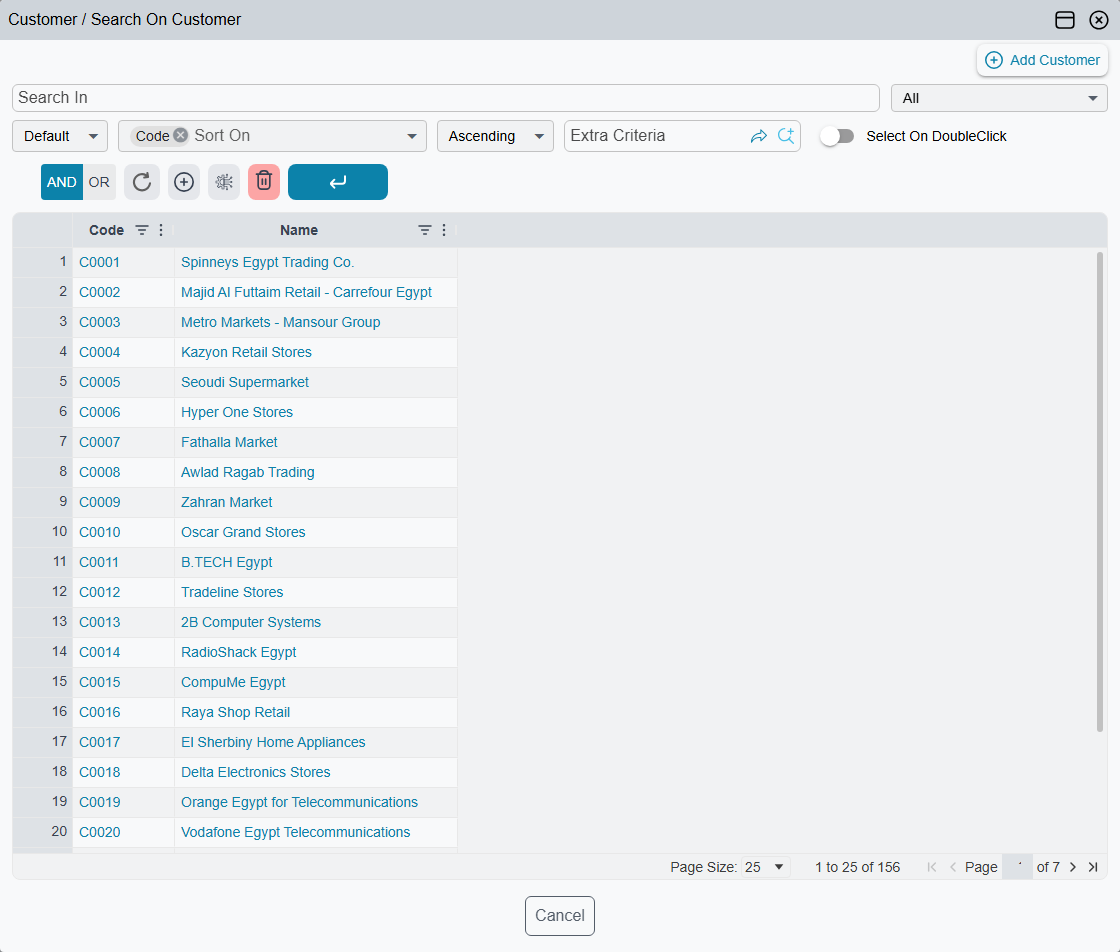Select Oscar Grand Stores

pyautogui.click(x=243, y=532)
